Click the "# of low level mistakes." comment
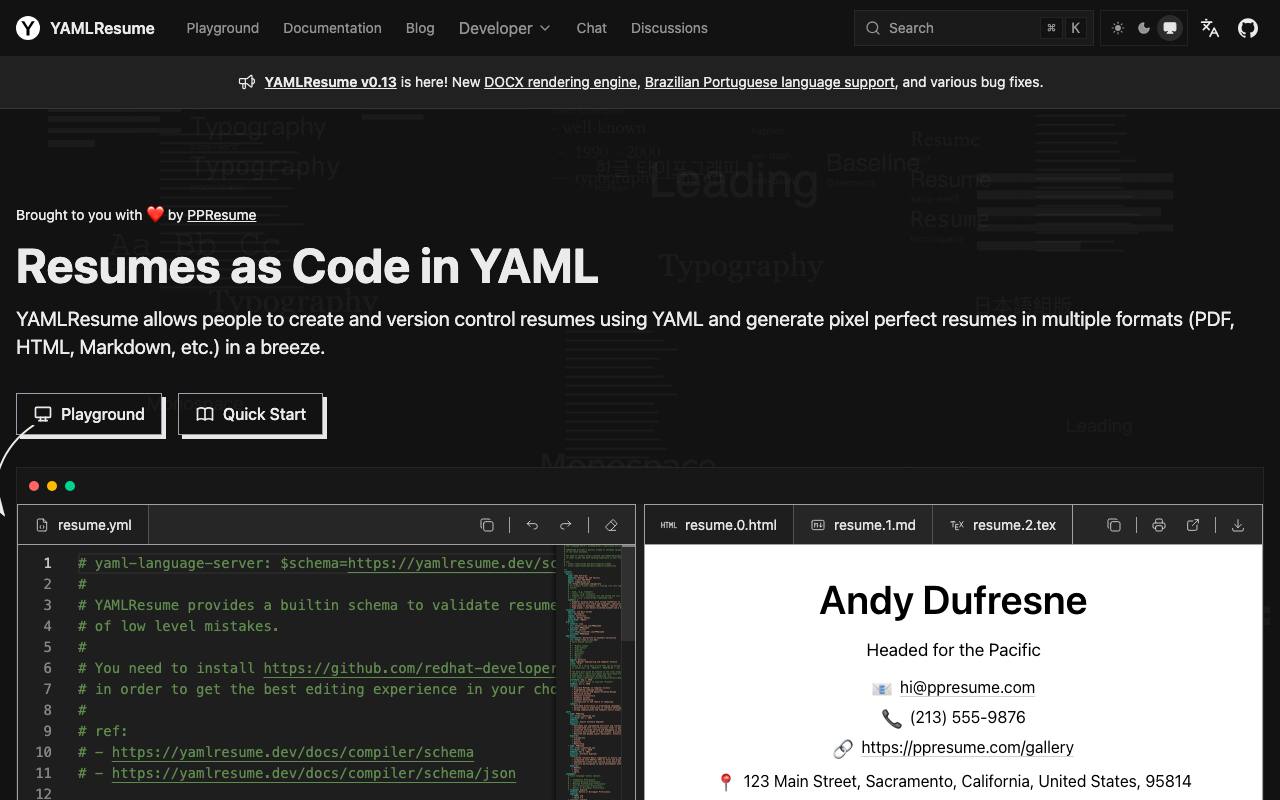1280x800 pixels. coord(179,626)
